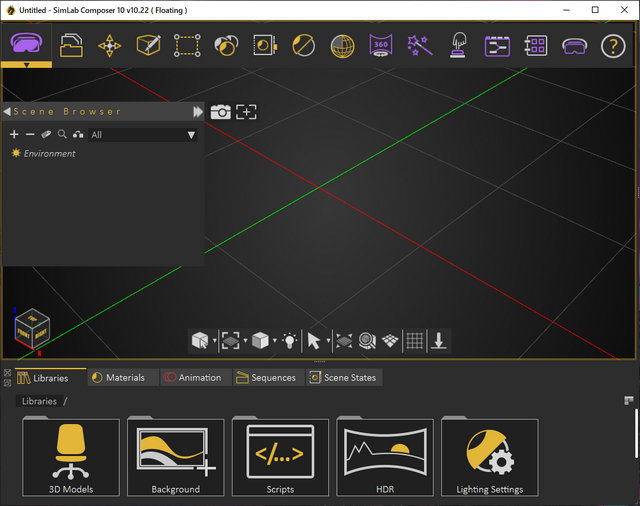Click the transform move arrows icon
The width and height of the screenshot is (640, 506).
tap(109, 46)
